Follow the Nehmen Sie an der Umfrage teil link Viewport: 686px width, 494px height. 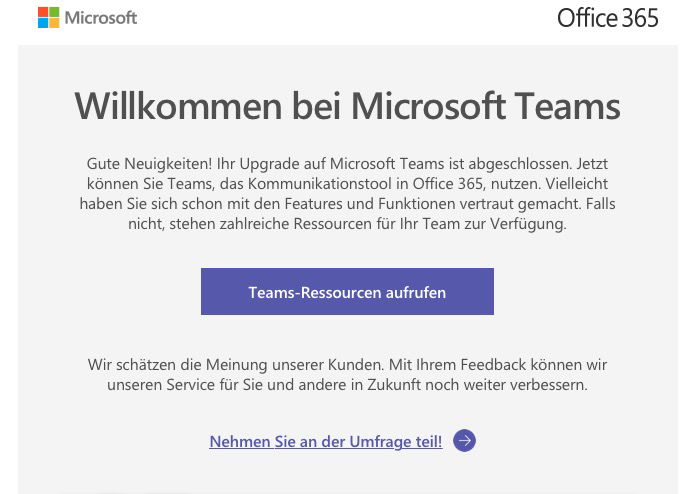point(326,441)
